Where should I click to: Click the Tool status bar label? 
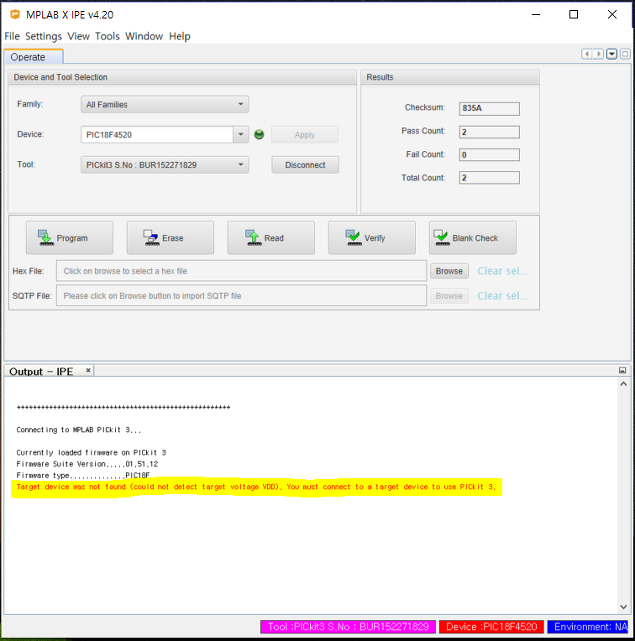click(348, 627)
